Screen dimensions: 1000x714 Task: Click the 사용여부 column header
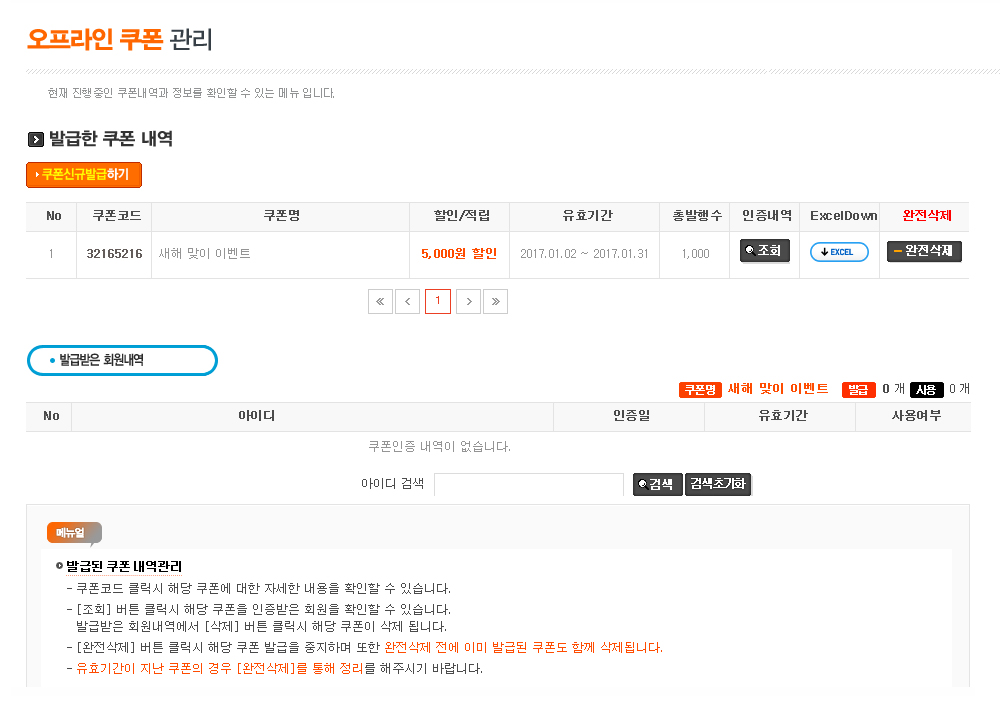point(912,416)
